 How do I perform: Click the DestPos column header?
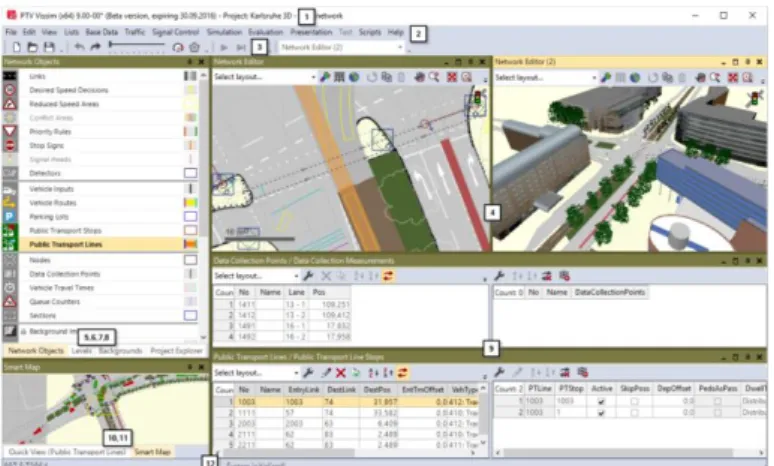point(377,389)
